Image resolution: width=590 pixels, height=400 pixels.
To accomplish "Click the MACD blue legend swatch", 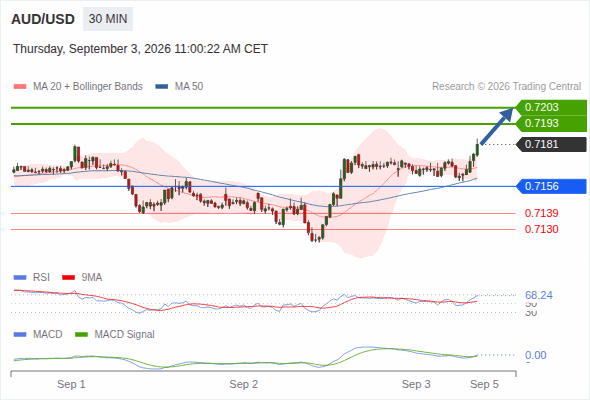I will click(x=20, y=335).
